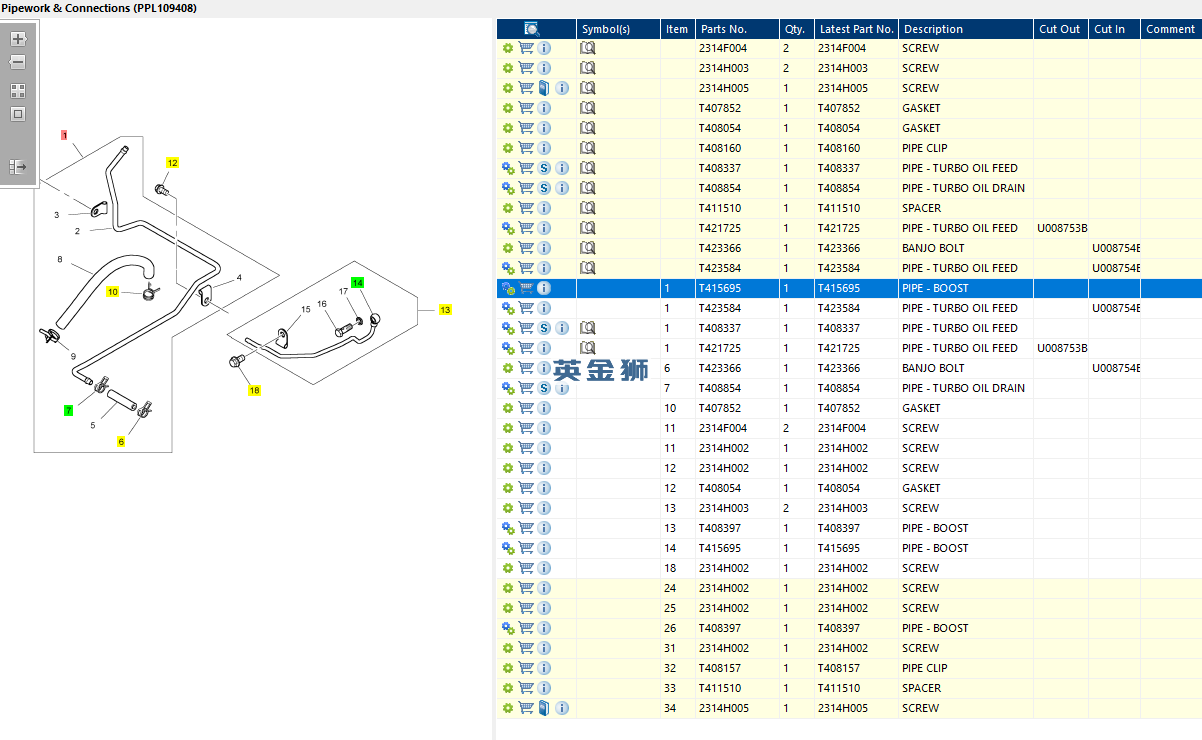The image size is (1202, 740).
Task: Click blue book icon in item 34 row
Action: pos(544,708)
